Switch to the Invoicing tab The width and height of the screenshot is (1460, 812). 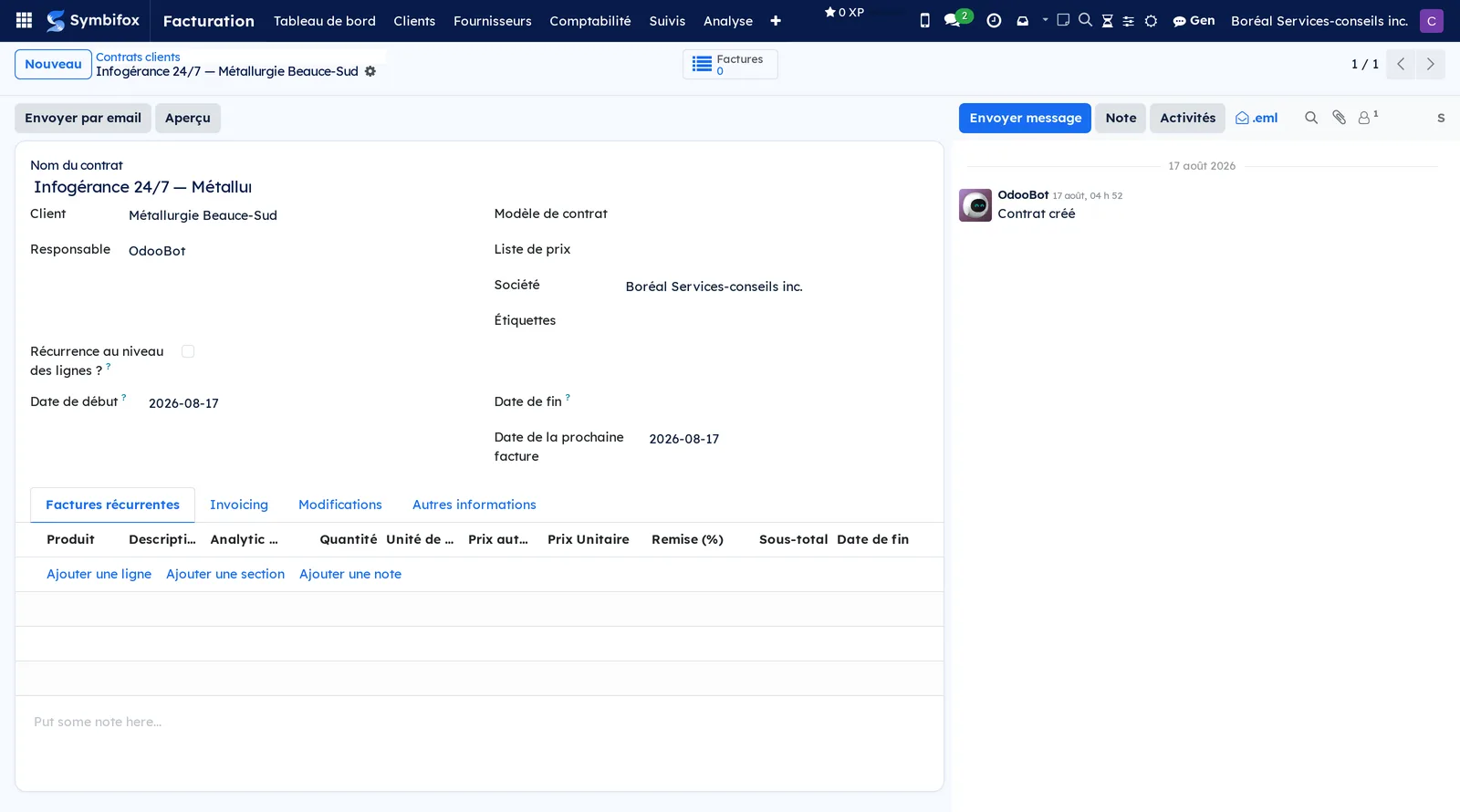[239, 505]
